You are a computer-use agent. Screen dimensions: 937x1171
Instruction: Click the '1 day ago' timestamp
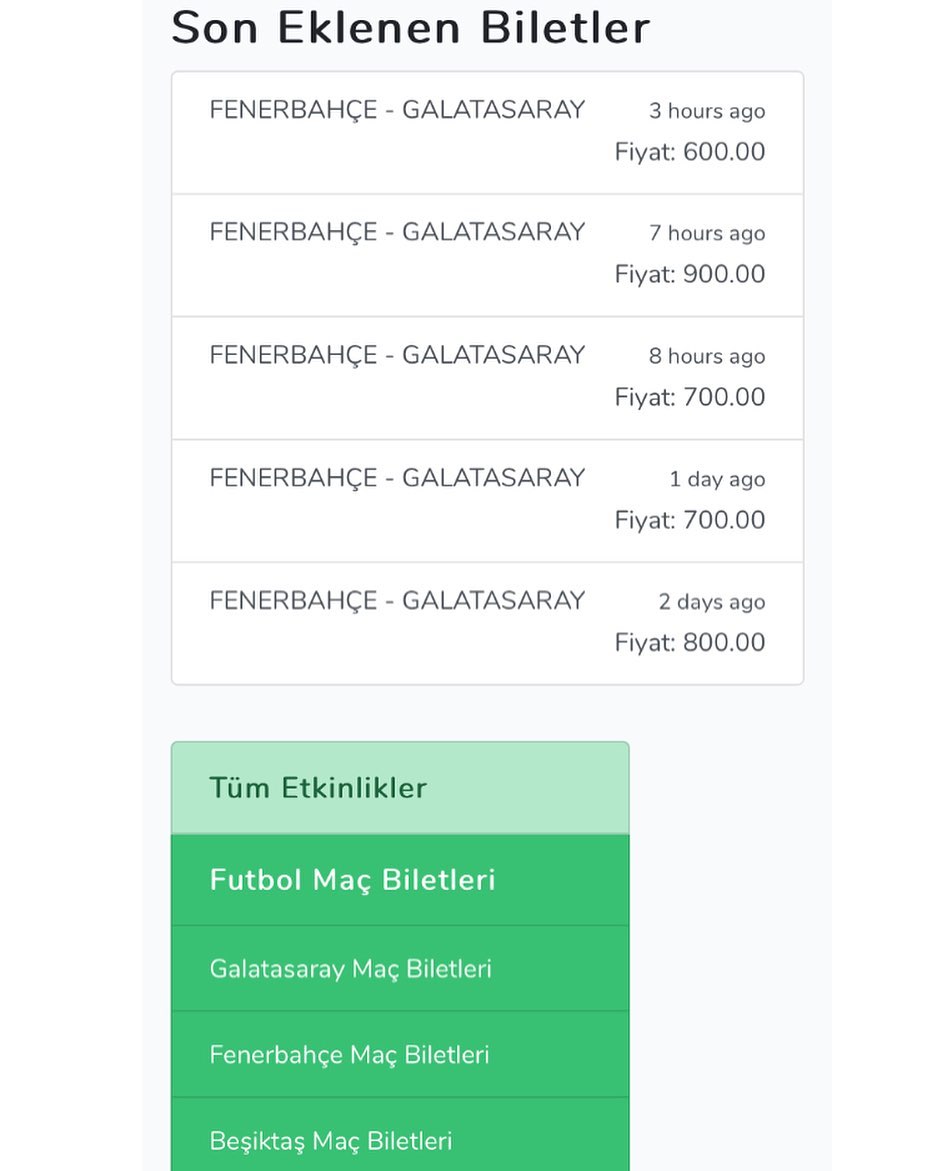click(717, 479)
